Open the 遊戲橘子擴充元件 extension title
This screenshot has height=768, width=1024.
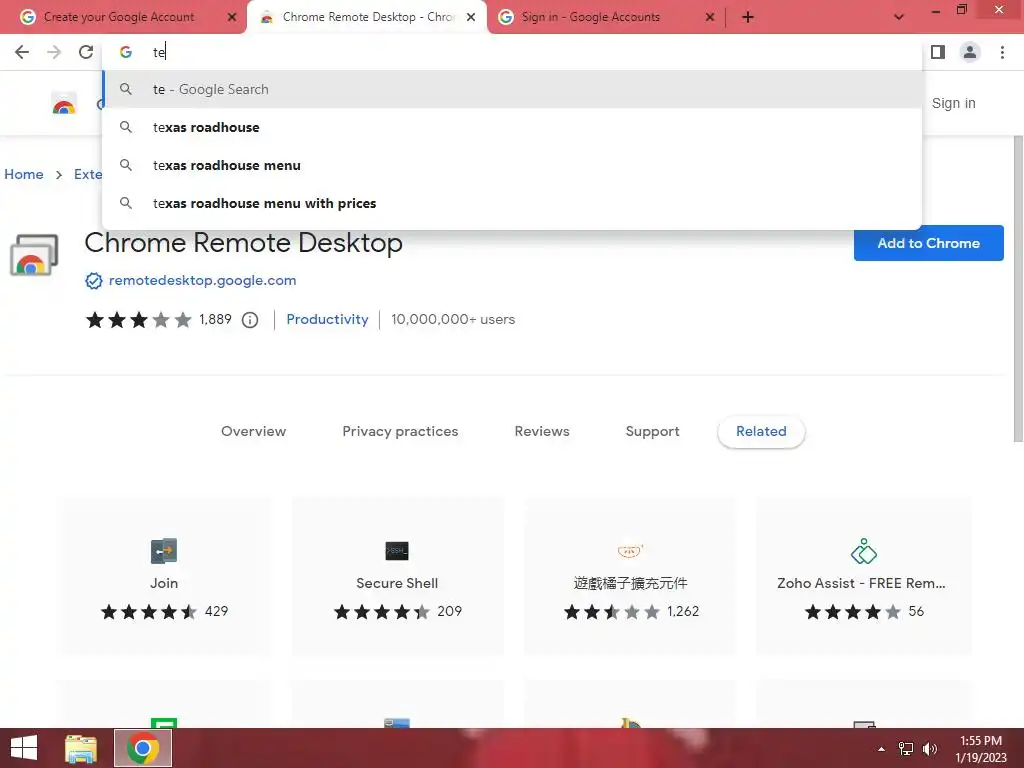[630, 583]
